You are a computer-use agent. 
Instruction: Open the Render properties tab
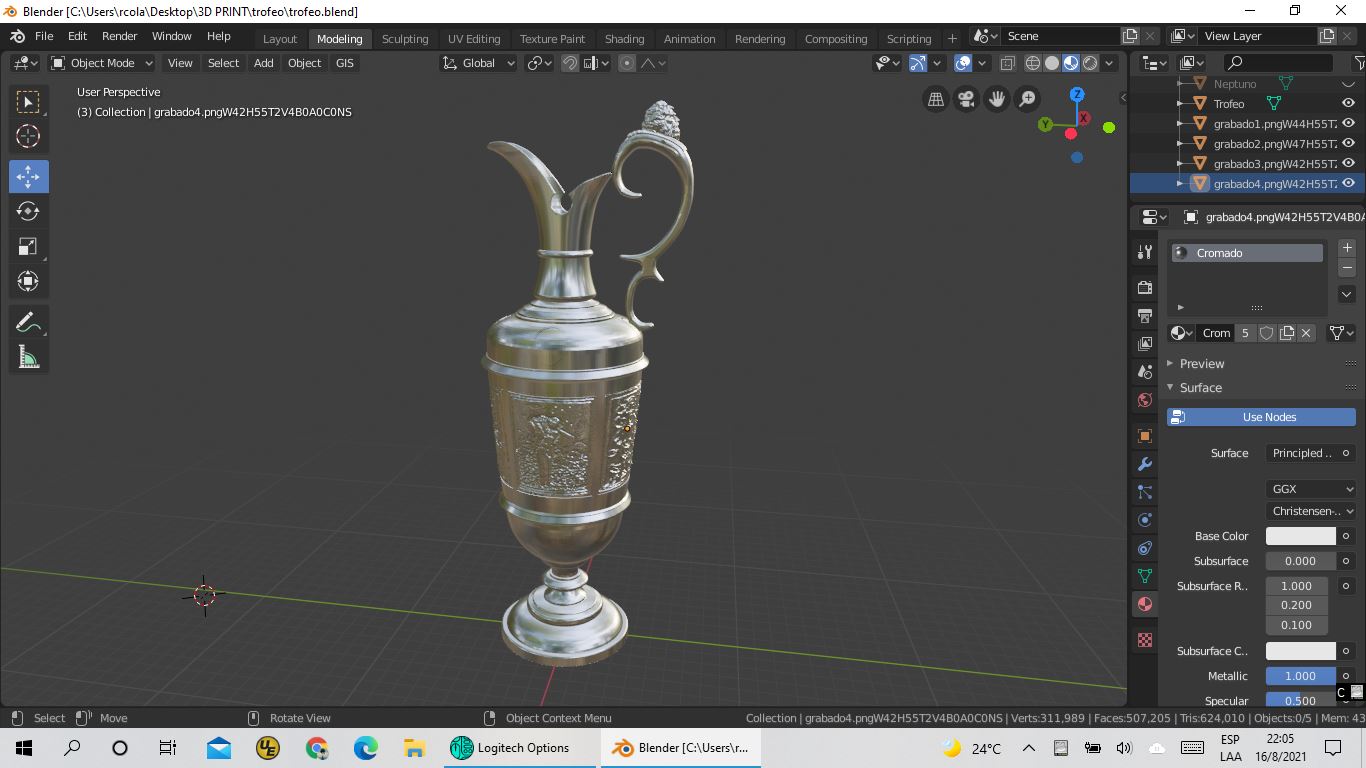pyautogui.click(x=1145, y=288)
